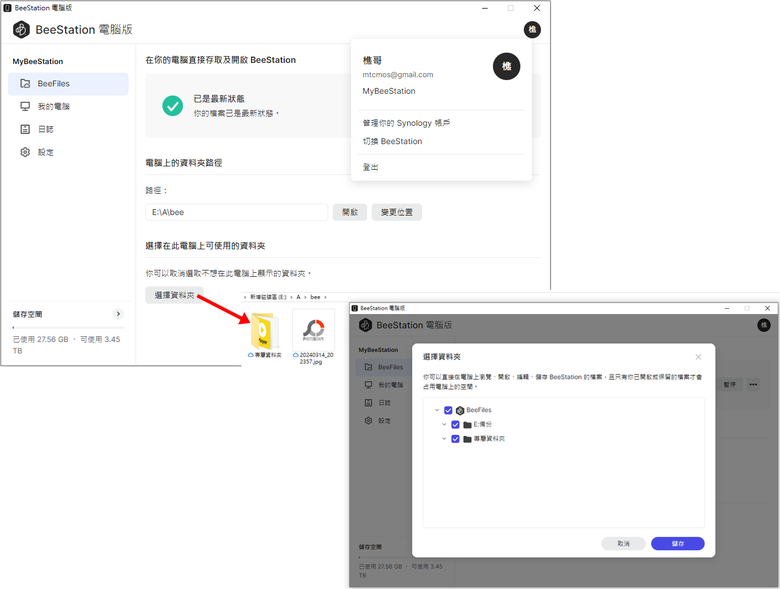Viewport: 780px width, 589px height.
Task: Click the 取消 button in the dialog
Action: pyautogui.click(x=623, y=544)
